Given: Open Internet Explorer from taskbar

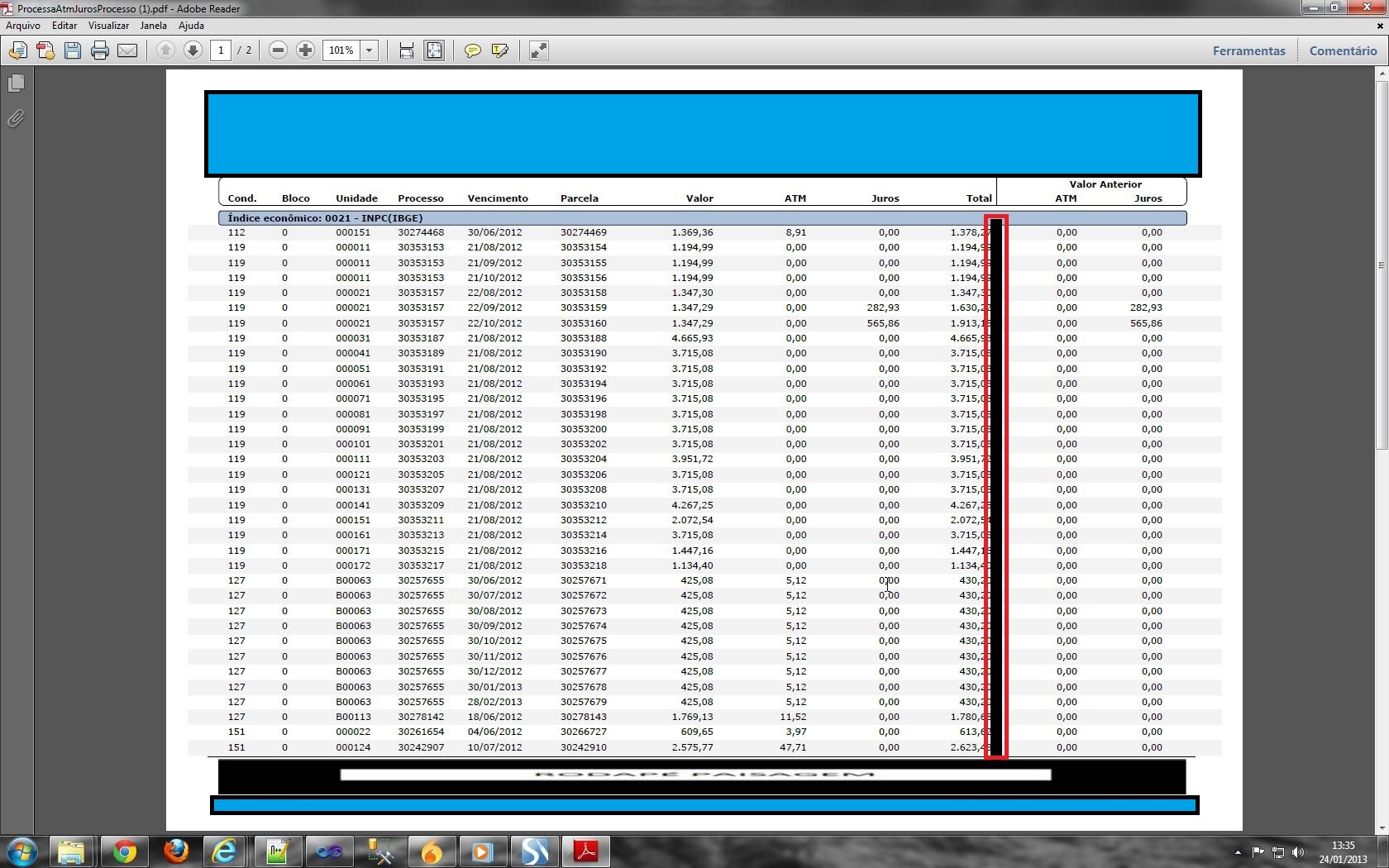Looking at the screenshot, I should pos(225,851).
